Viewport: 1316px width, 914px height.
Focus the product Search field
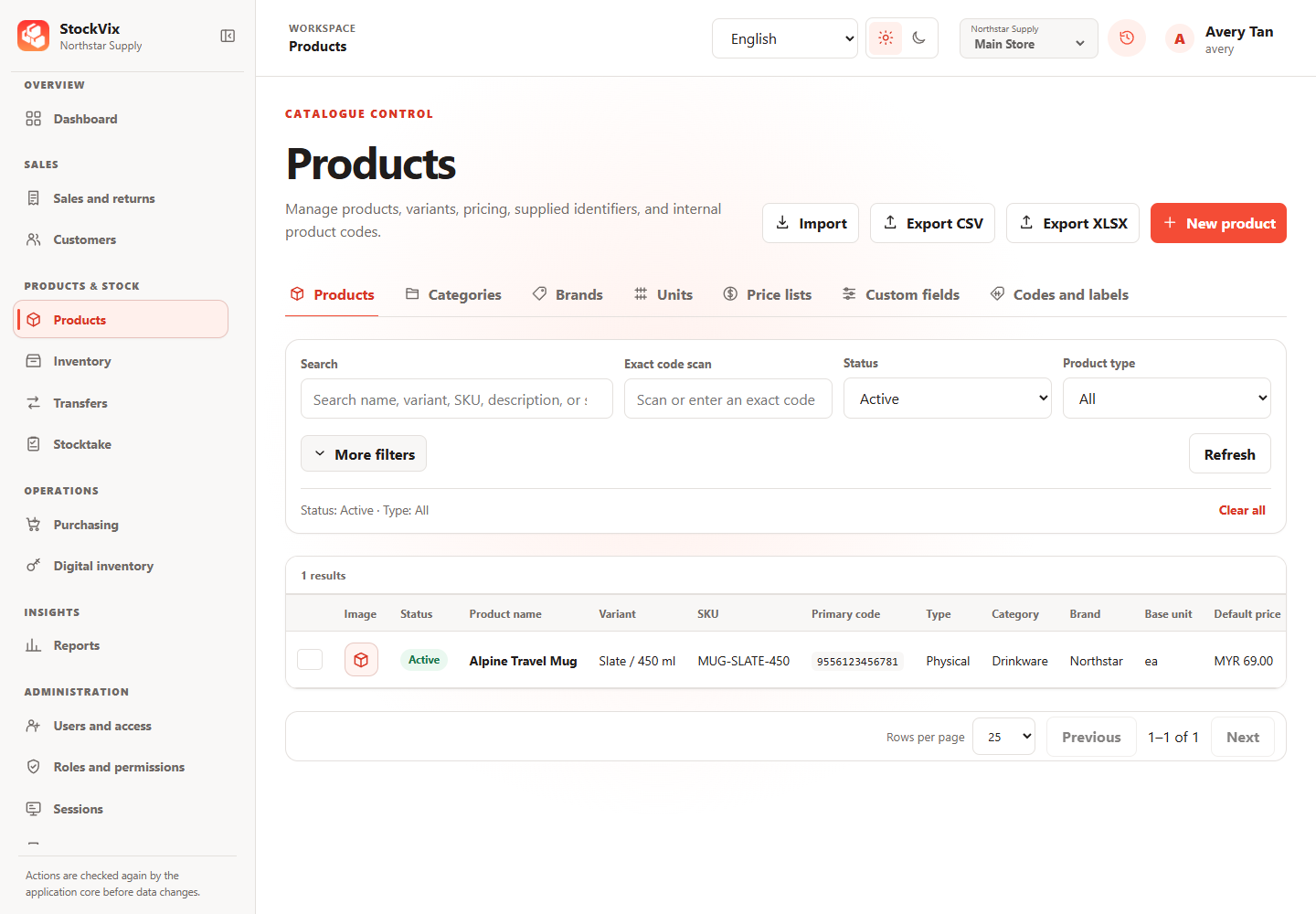coord(457,399)
